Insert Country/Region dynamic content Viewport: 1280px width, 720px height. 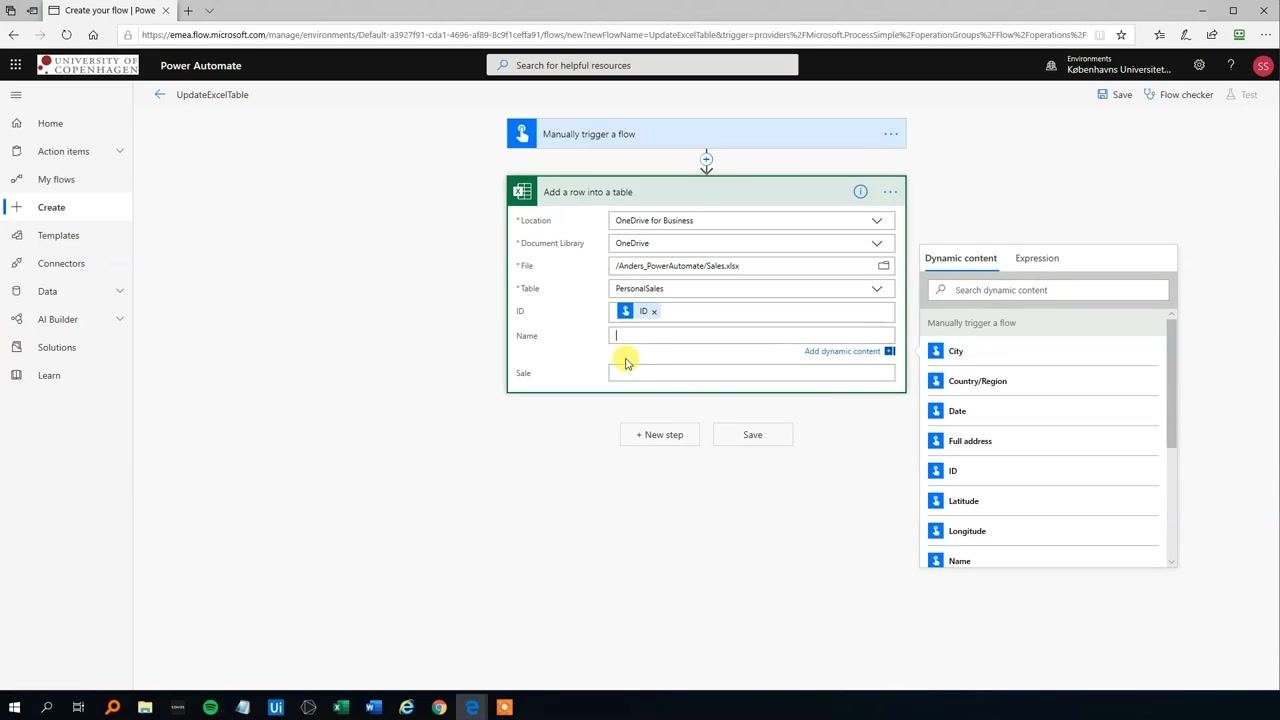(1043, 381)
